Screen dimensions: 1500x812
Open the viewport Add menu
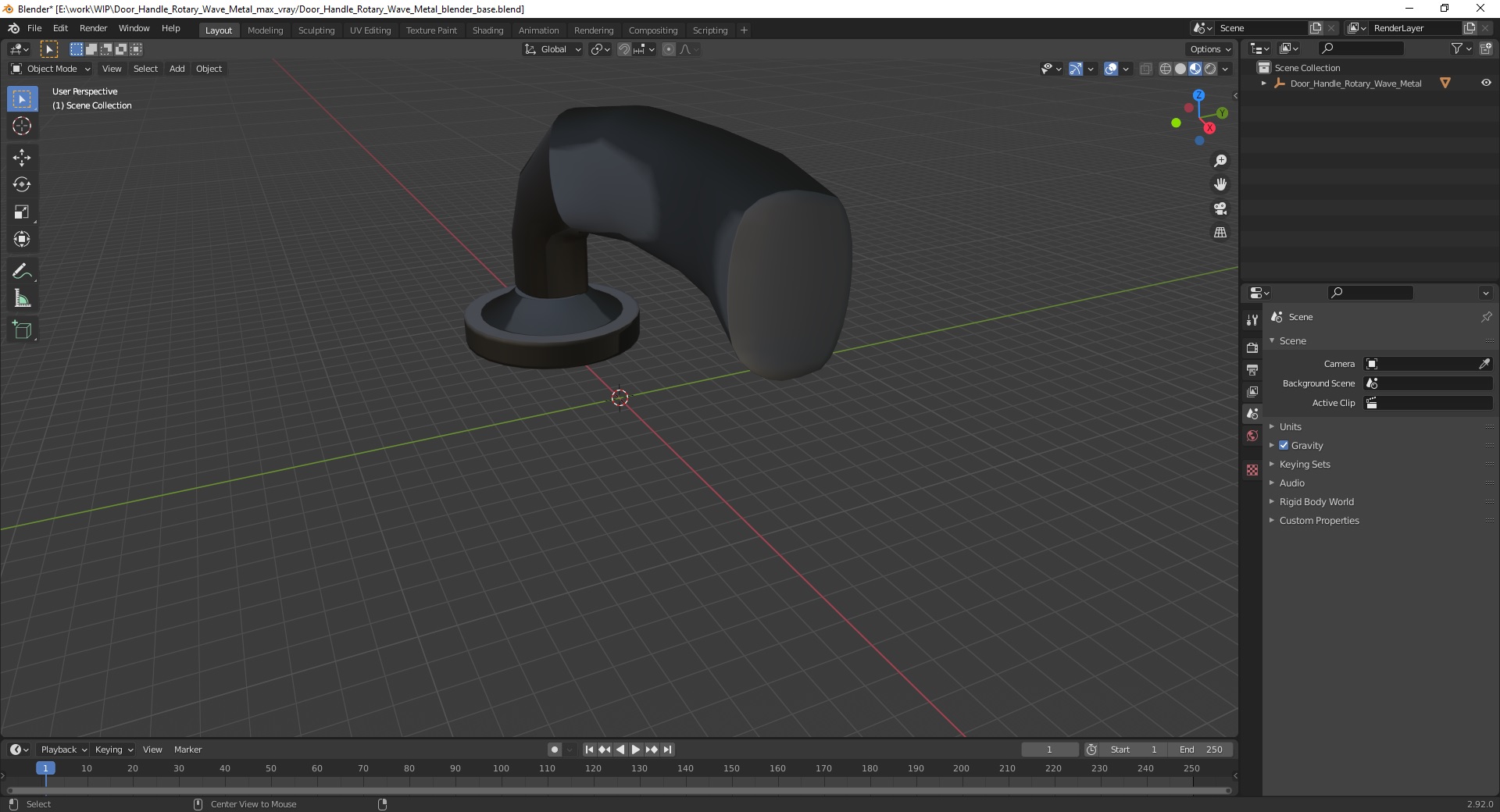(x=177, y=69)
